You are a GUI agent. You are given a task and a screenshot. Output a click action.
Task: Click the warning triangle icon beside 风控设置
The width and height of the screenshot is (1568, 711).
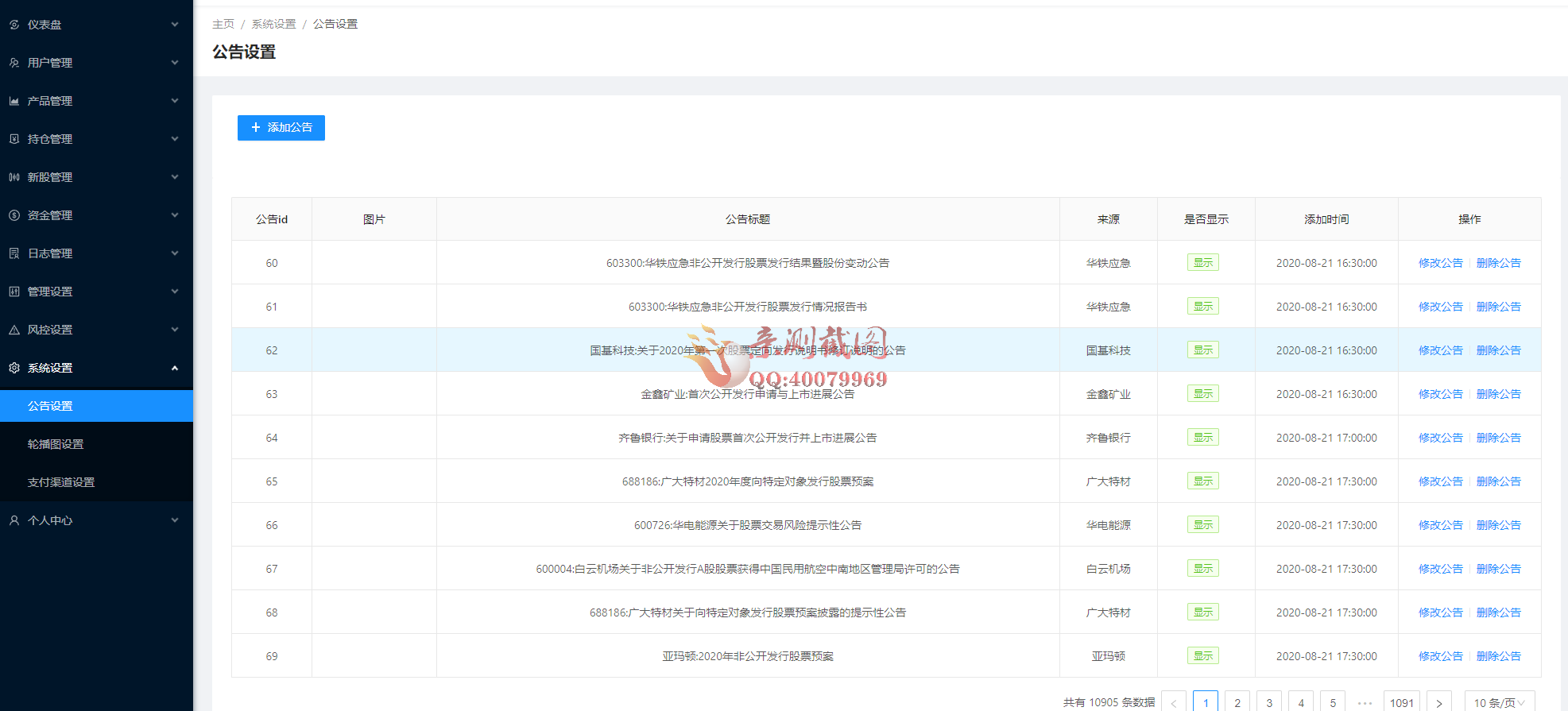click(x=14, y=330)
